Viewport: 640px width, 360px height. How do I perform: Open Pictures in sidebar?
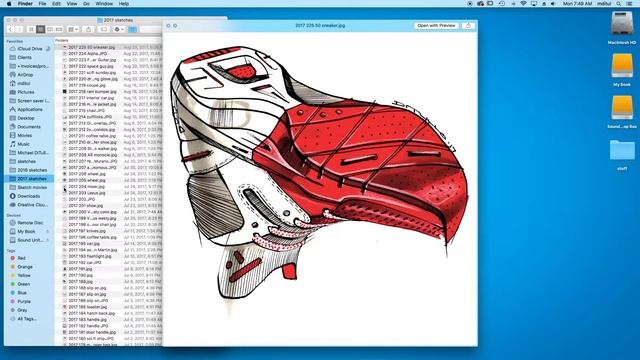26,92
